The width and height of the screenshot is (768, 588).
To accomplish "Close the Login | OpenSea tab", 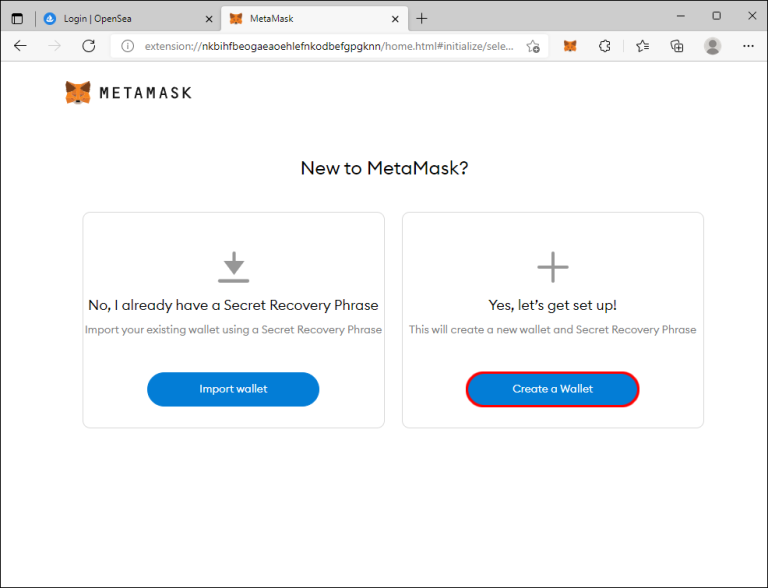I will (x=208, y=18).
